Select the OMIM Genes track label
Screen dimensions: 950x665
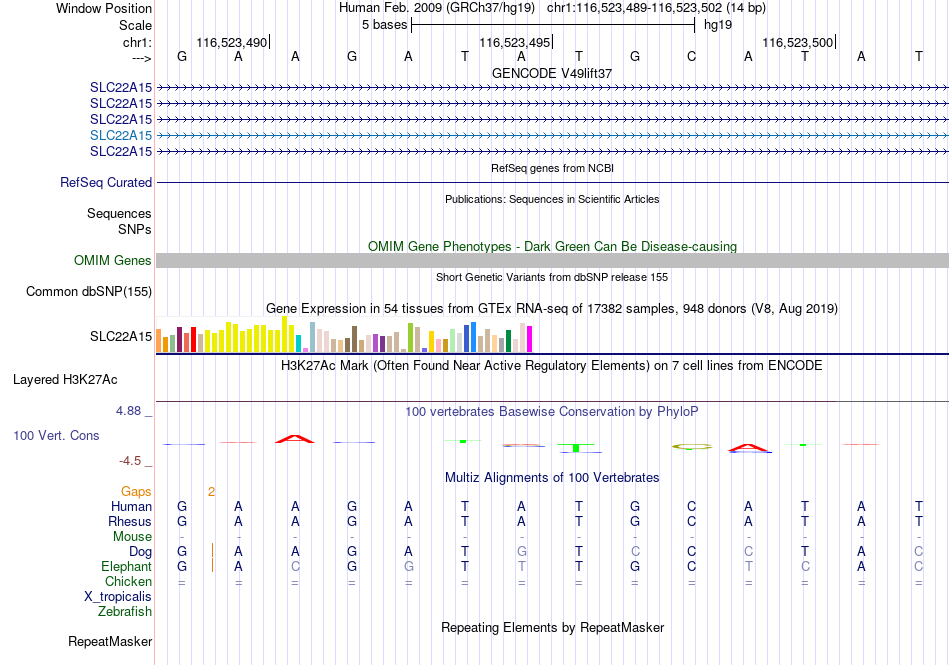tap(113, 260)
